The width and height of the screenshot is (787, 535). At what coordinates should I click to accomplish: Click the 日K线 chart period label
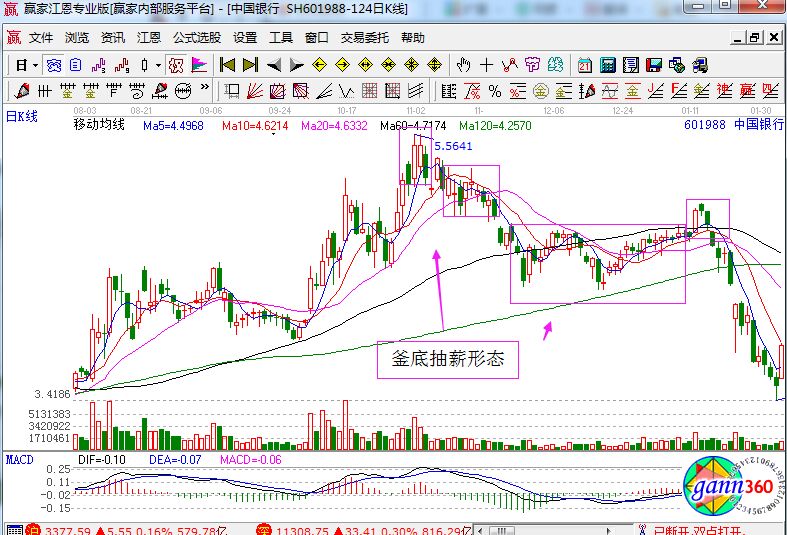tap(22, 116)
